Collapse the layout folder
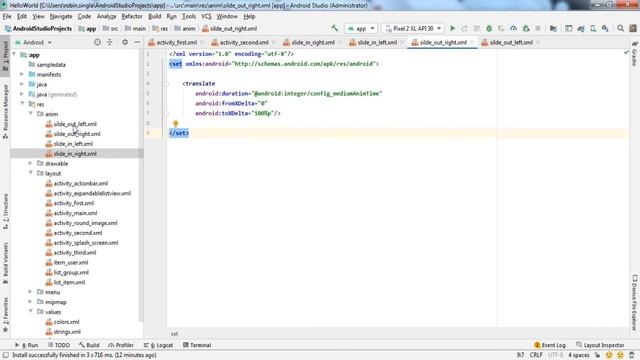Screen dimensions: 640x360 [31, 173]
